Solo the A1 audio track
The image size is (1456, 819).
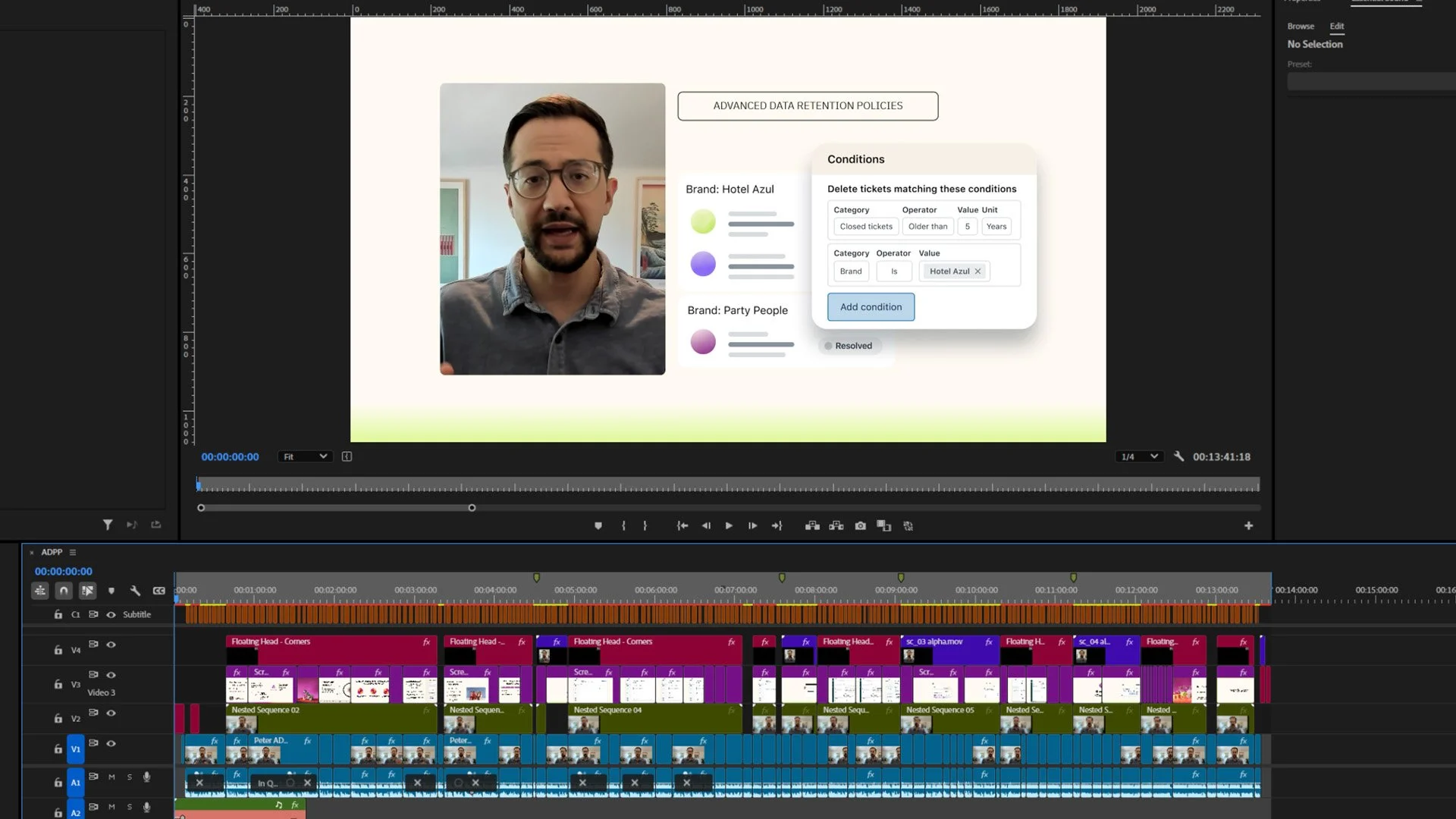point(130,777)
